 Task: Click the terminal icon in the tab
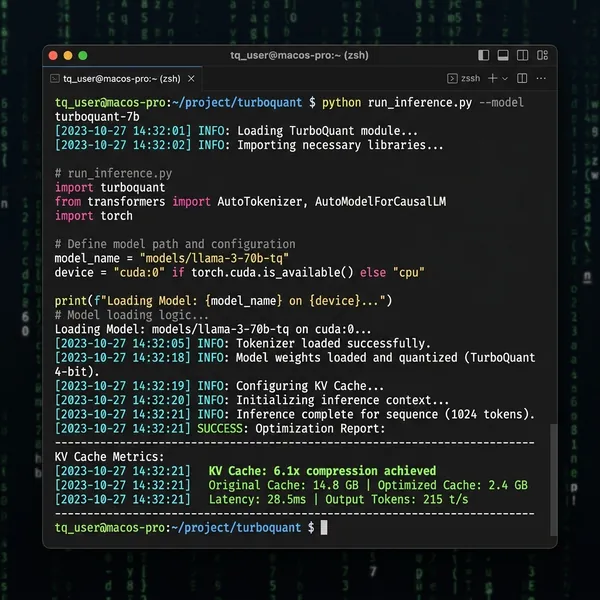tap(55, 79)
